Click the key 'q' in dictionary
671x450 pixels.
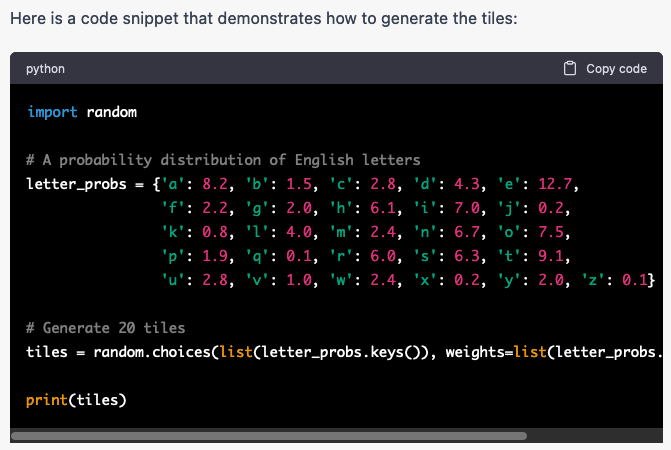click(257, 256)
